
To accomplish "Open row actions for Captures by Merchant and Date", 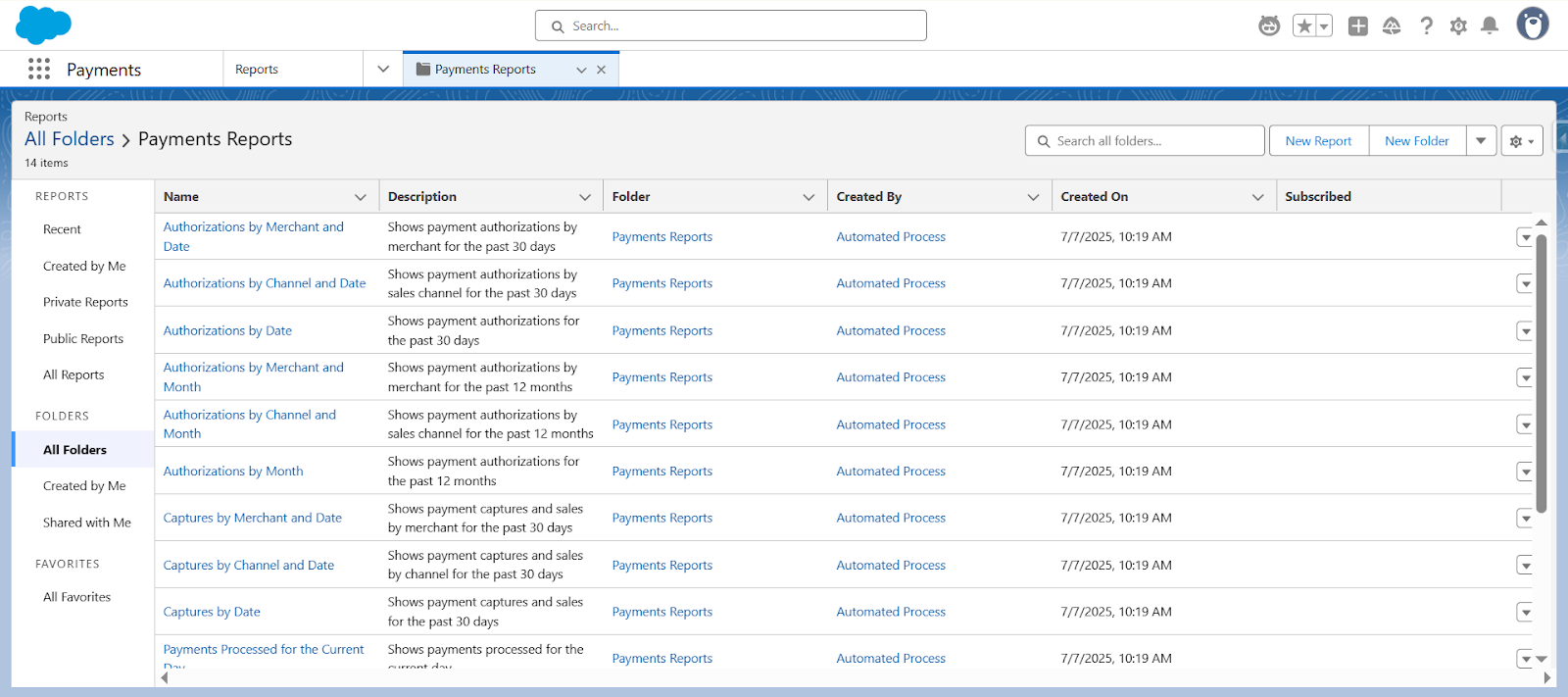I will pos(1525,518).
